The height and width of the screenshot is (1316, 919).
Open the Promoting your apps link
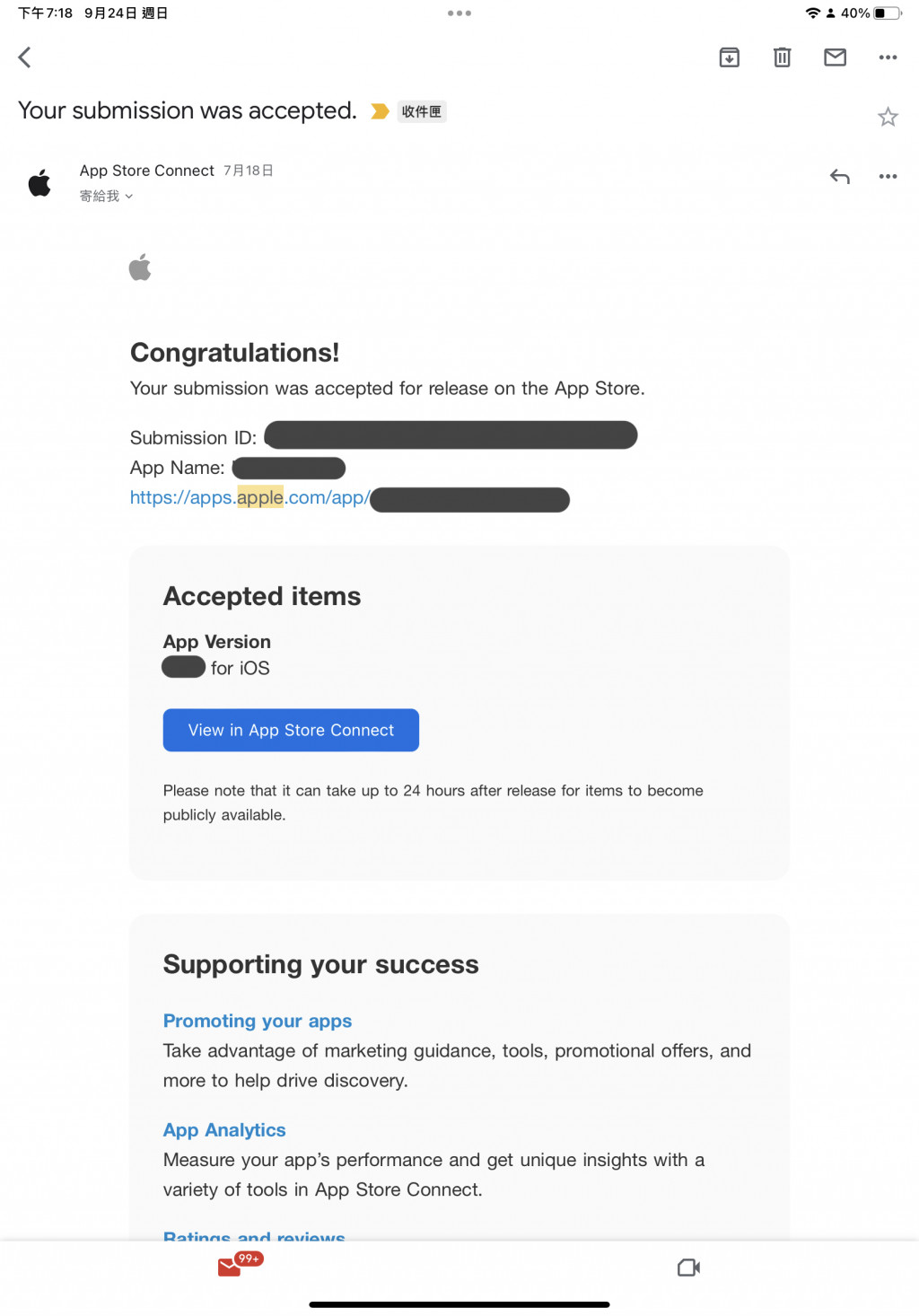point(258,1022)
